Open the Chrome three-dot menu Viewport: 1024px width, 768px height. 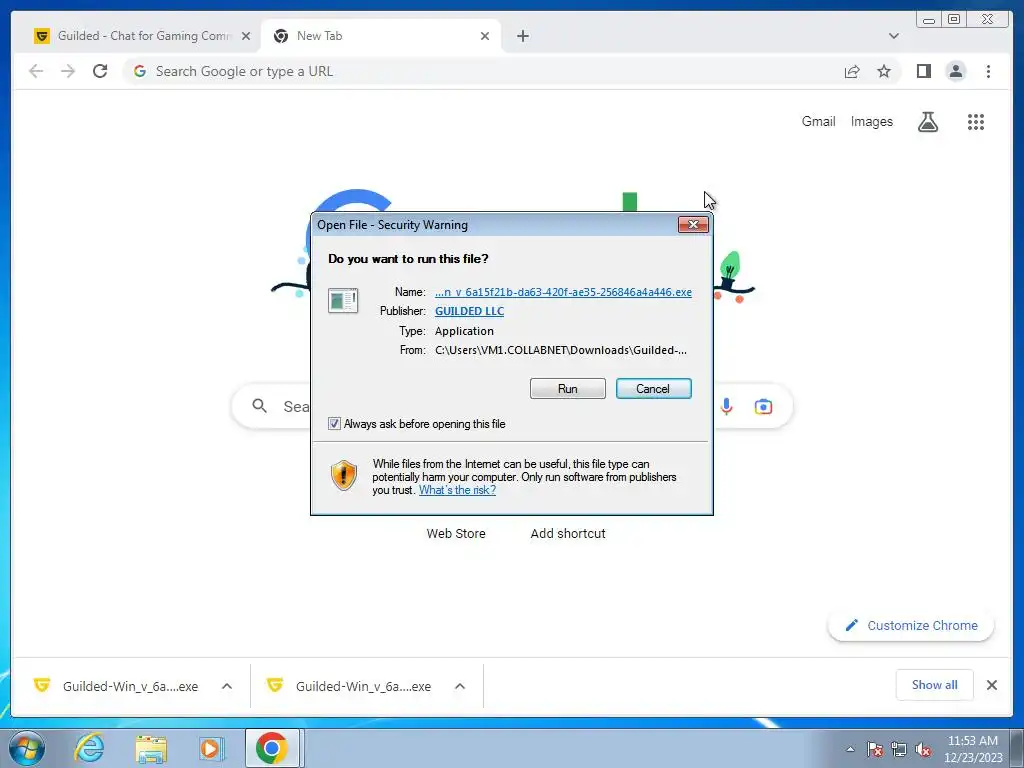[988, 71]
